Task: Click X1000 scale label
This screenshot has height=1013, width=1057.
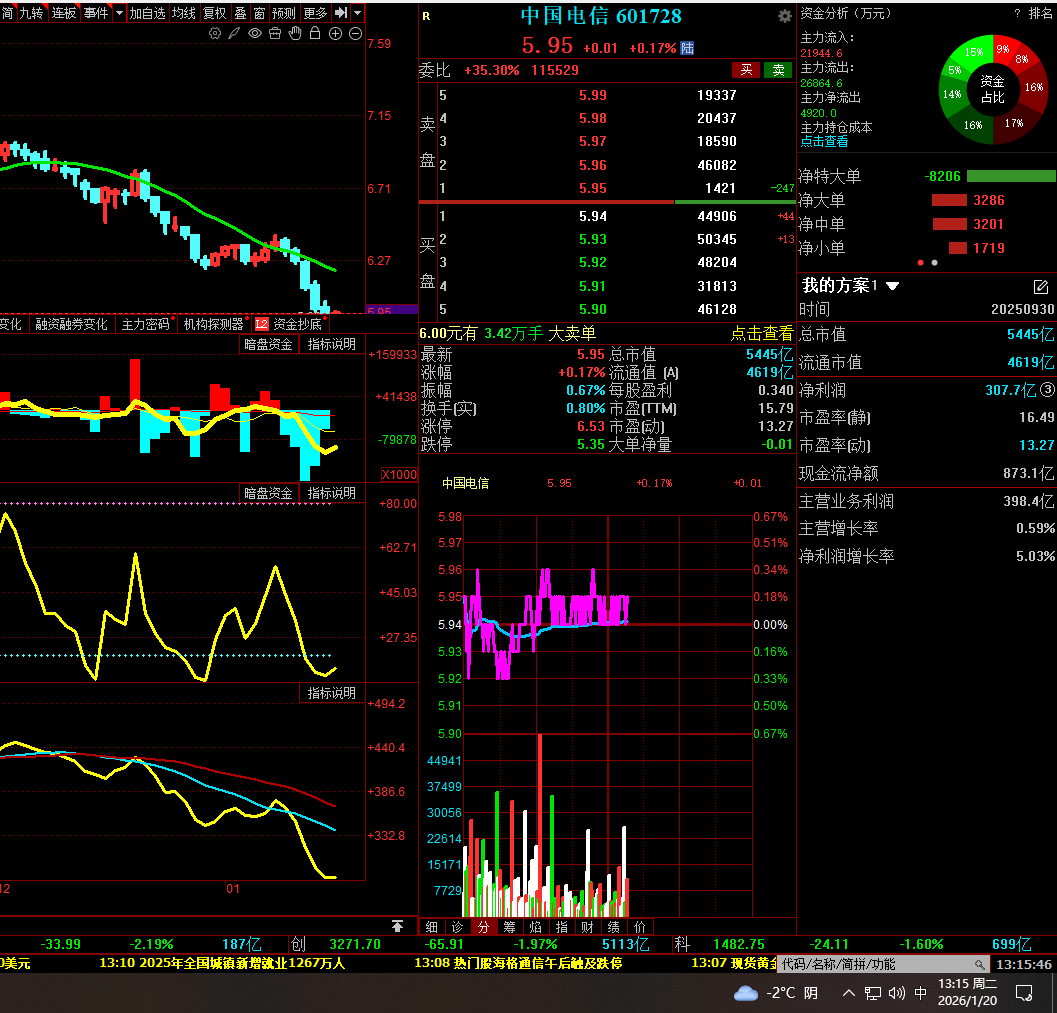Action: [399, 474]
